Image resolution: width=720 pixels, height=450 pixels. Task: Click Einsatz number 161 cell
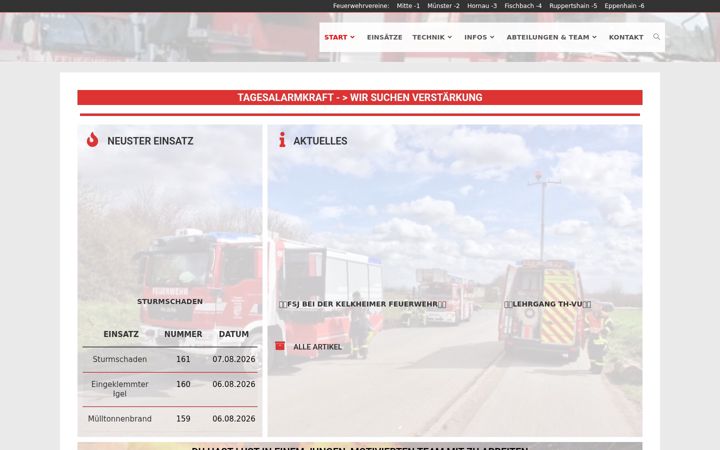[x=183, y=359]
